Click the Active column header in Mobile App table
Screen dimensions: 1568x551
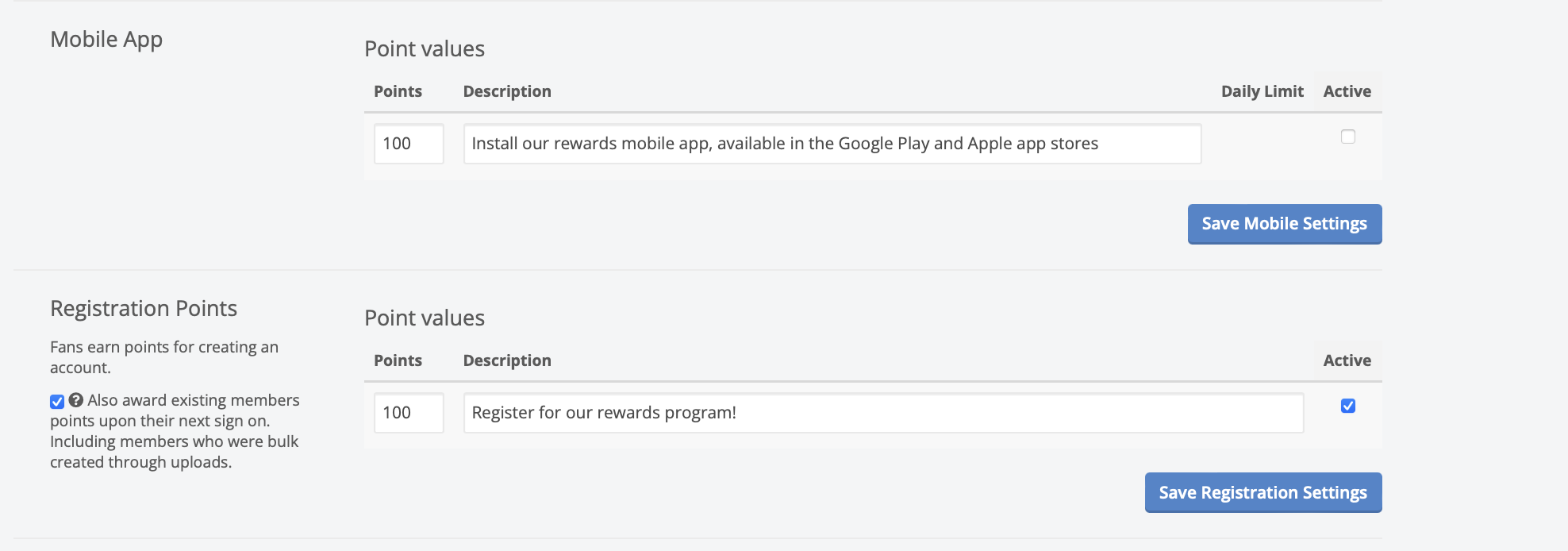1347,91
